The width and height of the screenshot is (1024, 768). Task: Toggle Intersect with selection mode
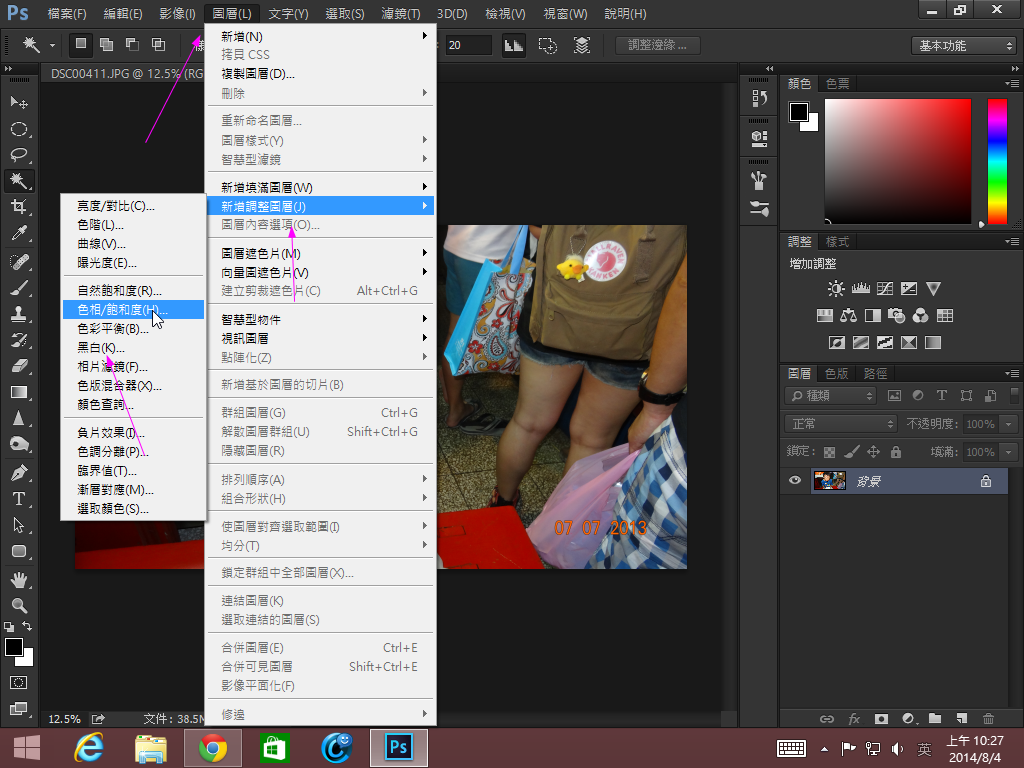pyautogui.click(x=158, y=44)
